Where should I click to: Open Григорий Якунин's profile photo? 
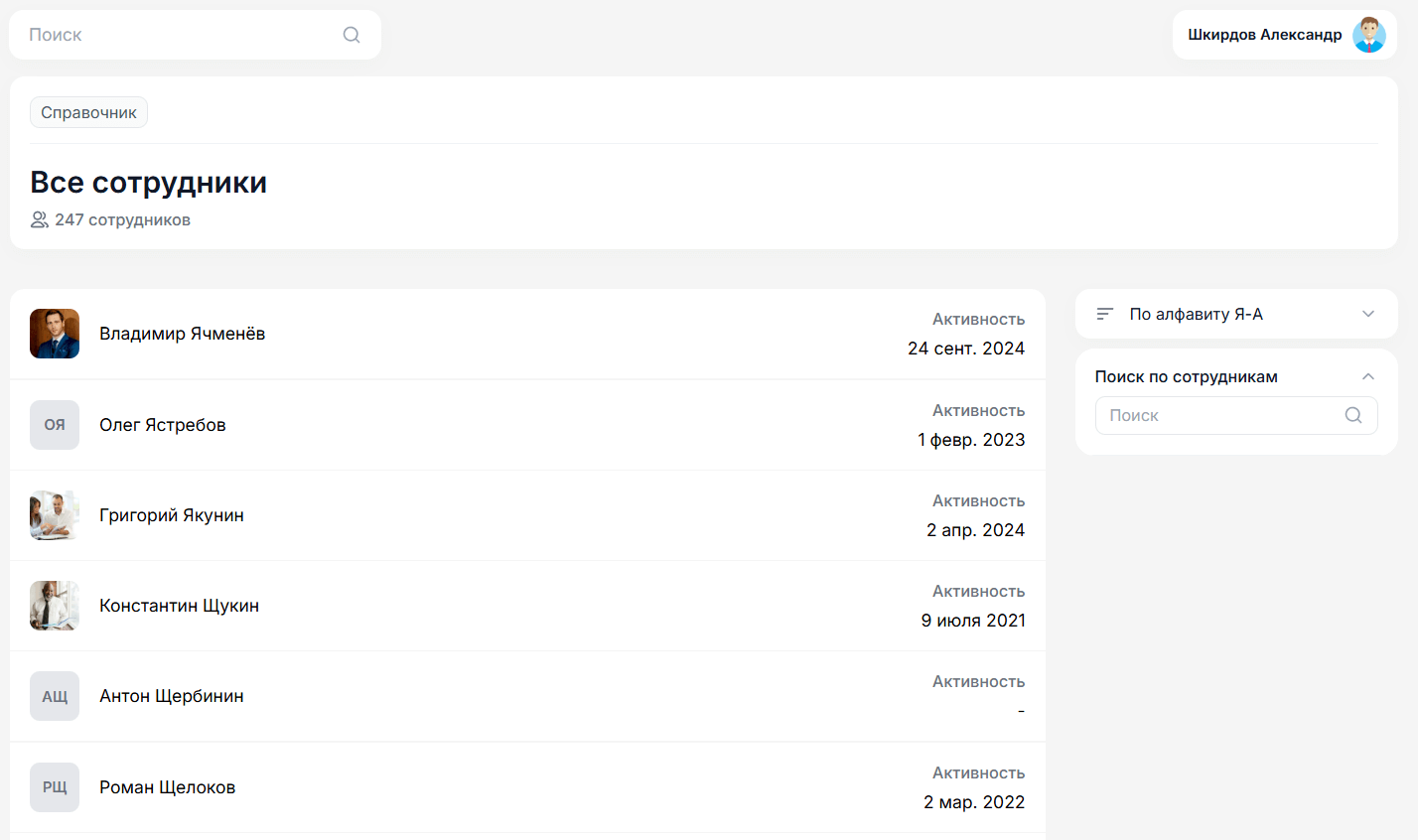coord(55,515)
